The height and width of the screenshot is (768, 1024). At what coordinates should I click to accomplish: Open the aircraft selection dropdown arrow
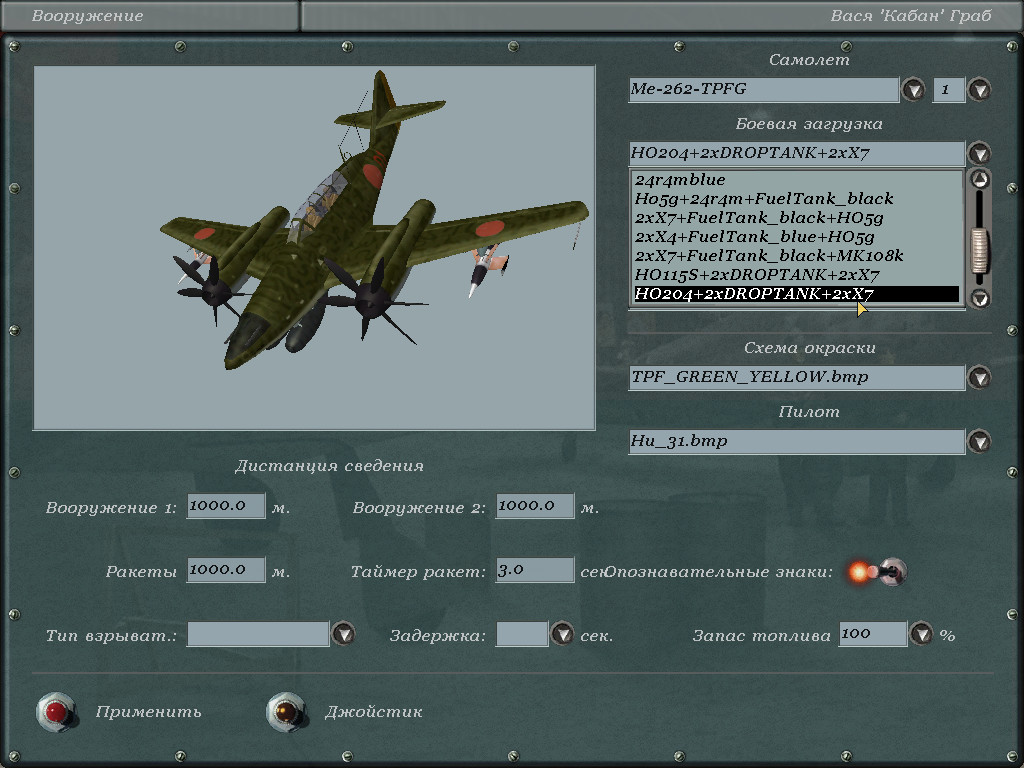click(x=913, y=89)
